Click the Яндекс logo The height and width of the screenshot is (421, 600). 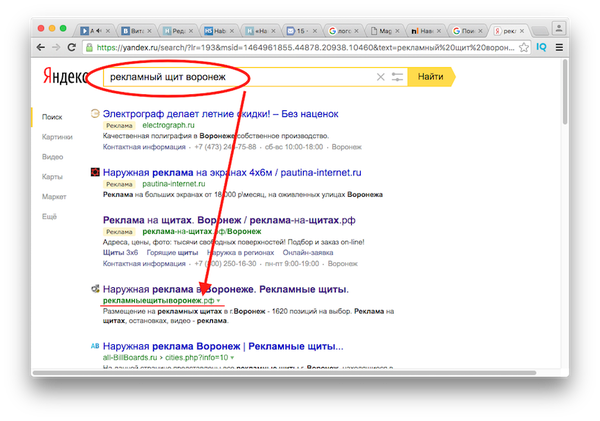pos(65,76)
